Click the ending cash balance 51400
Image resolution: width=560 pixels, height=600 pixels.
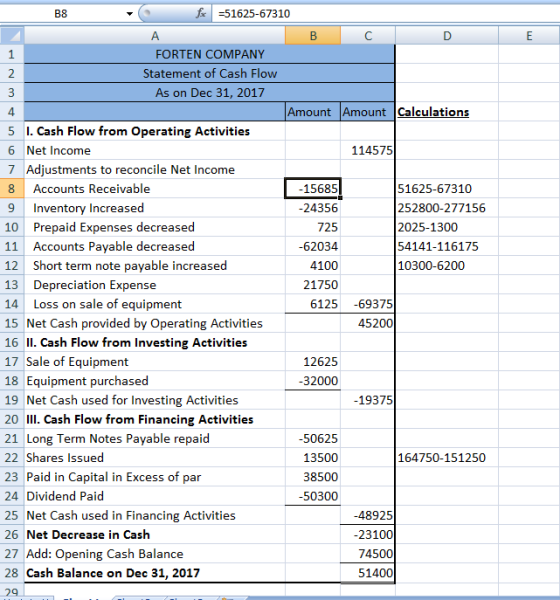[376, 573]
